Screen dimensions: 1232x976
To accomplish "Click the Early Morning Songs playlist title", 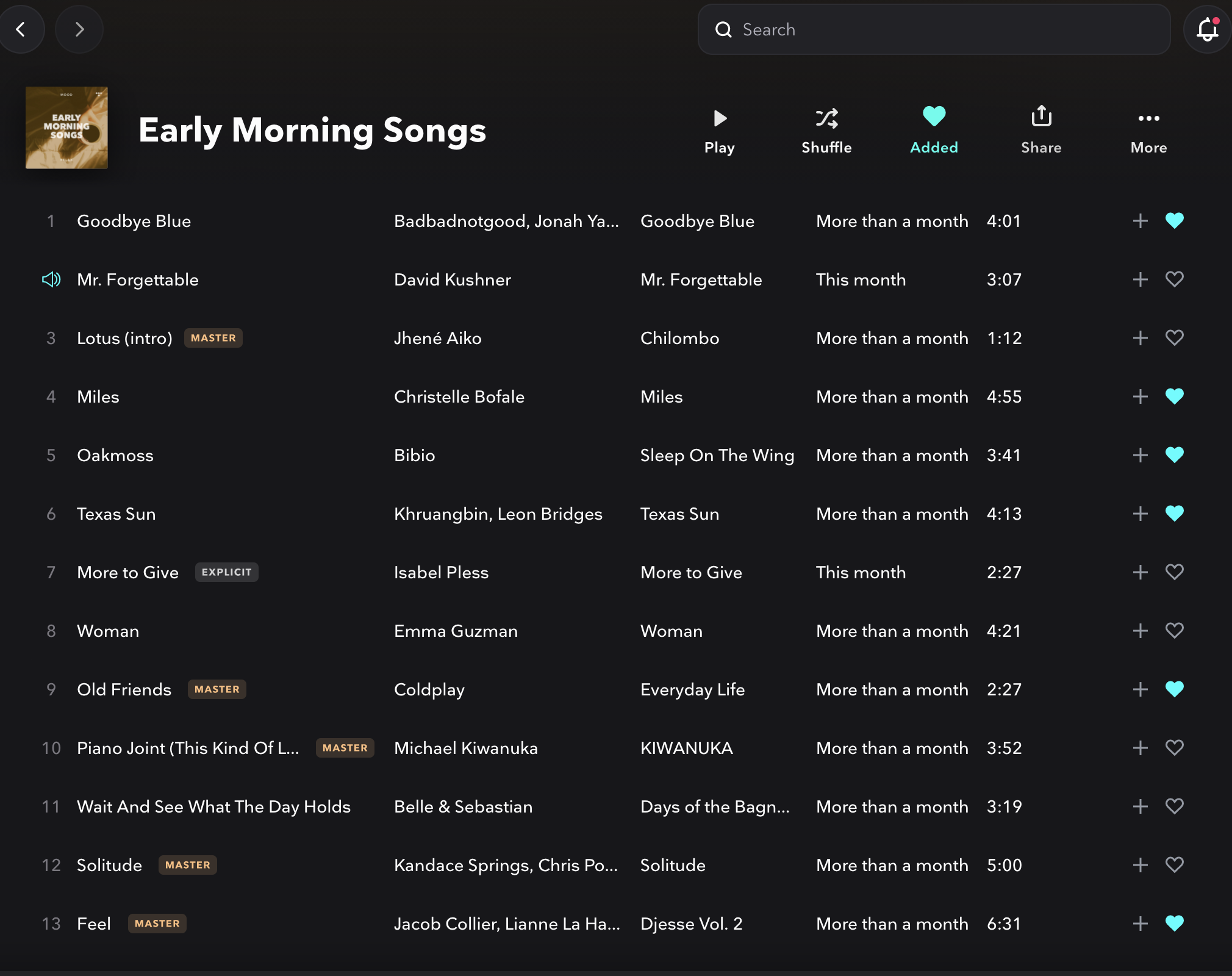I will point(312,131).
